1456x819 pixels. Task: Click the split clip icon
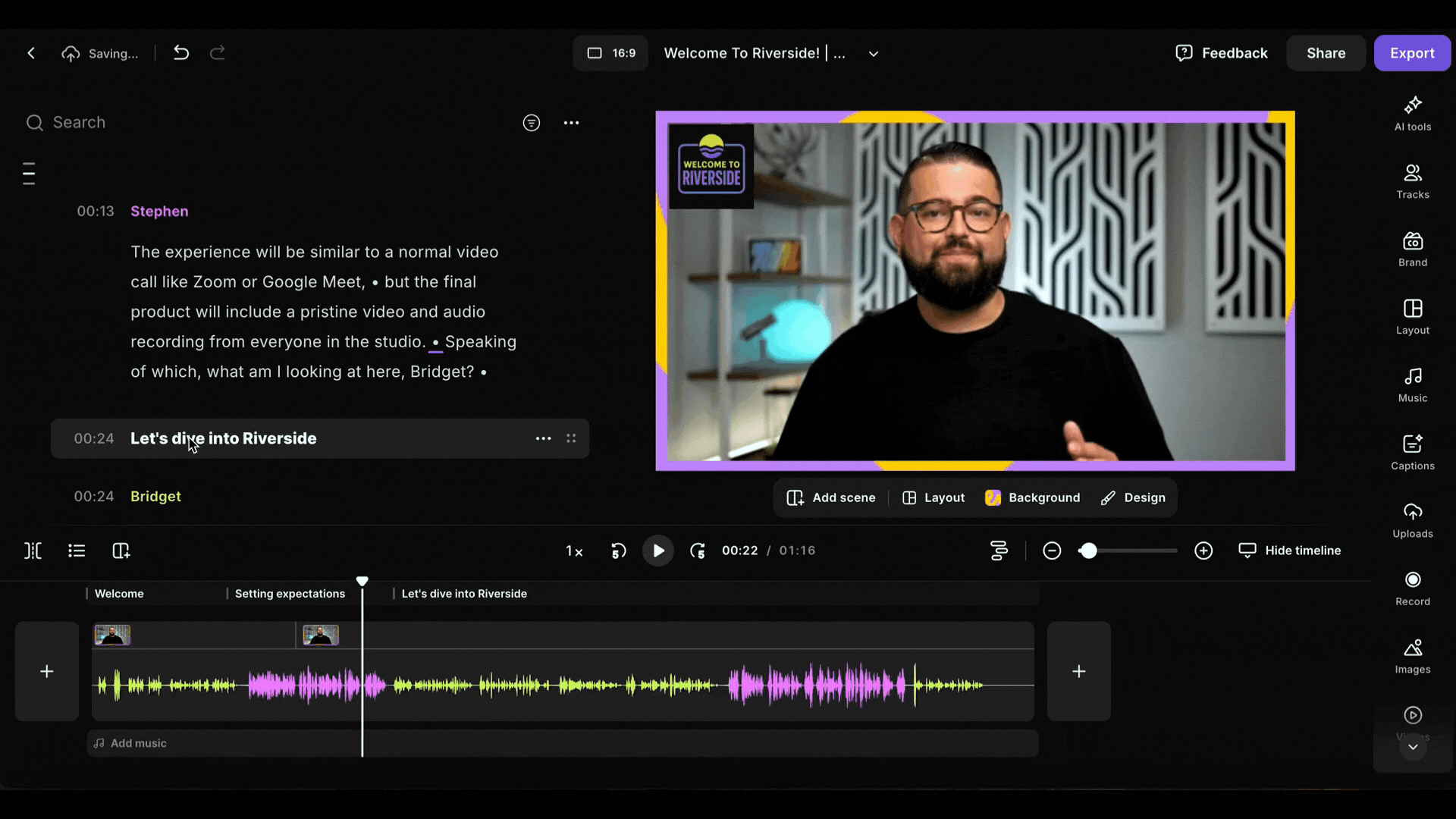(x=33, y=551)
